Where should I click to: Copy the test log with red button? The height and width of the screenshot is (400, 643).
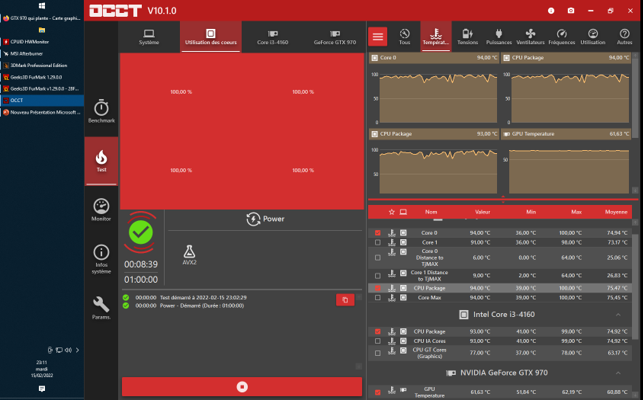click(345, 300)
